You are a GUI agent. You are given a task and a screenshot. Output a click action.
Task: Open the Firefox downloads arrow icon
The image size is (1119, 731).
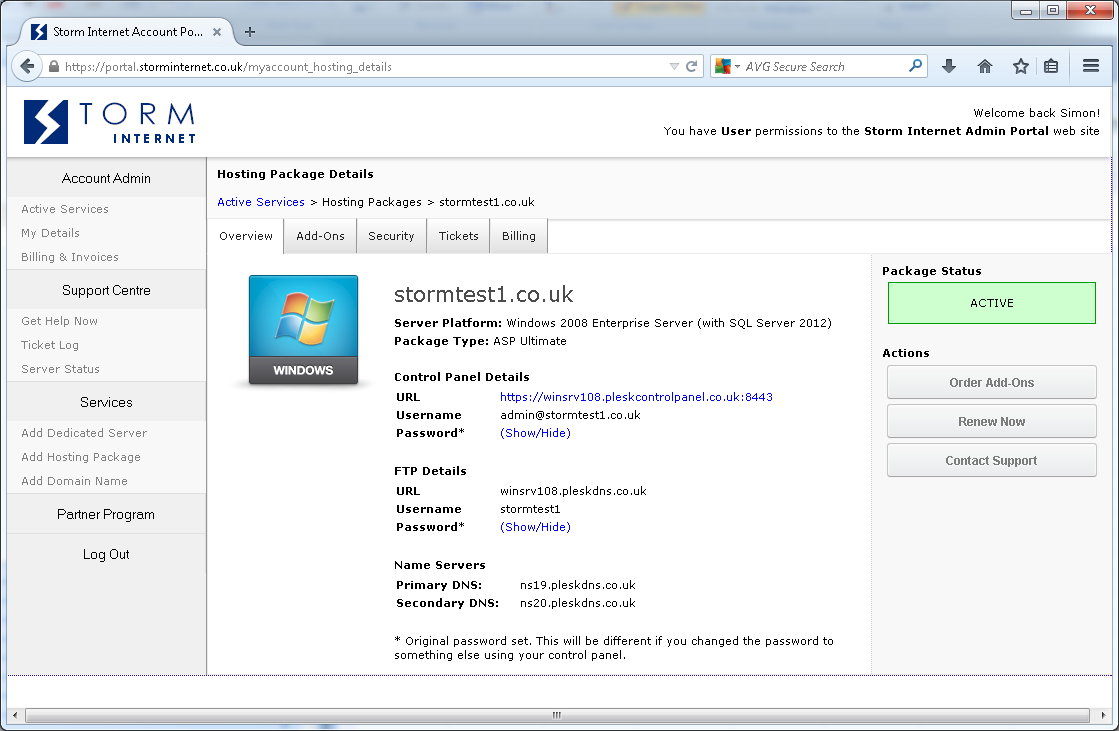point(948,65)
